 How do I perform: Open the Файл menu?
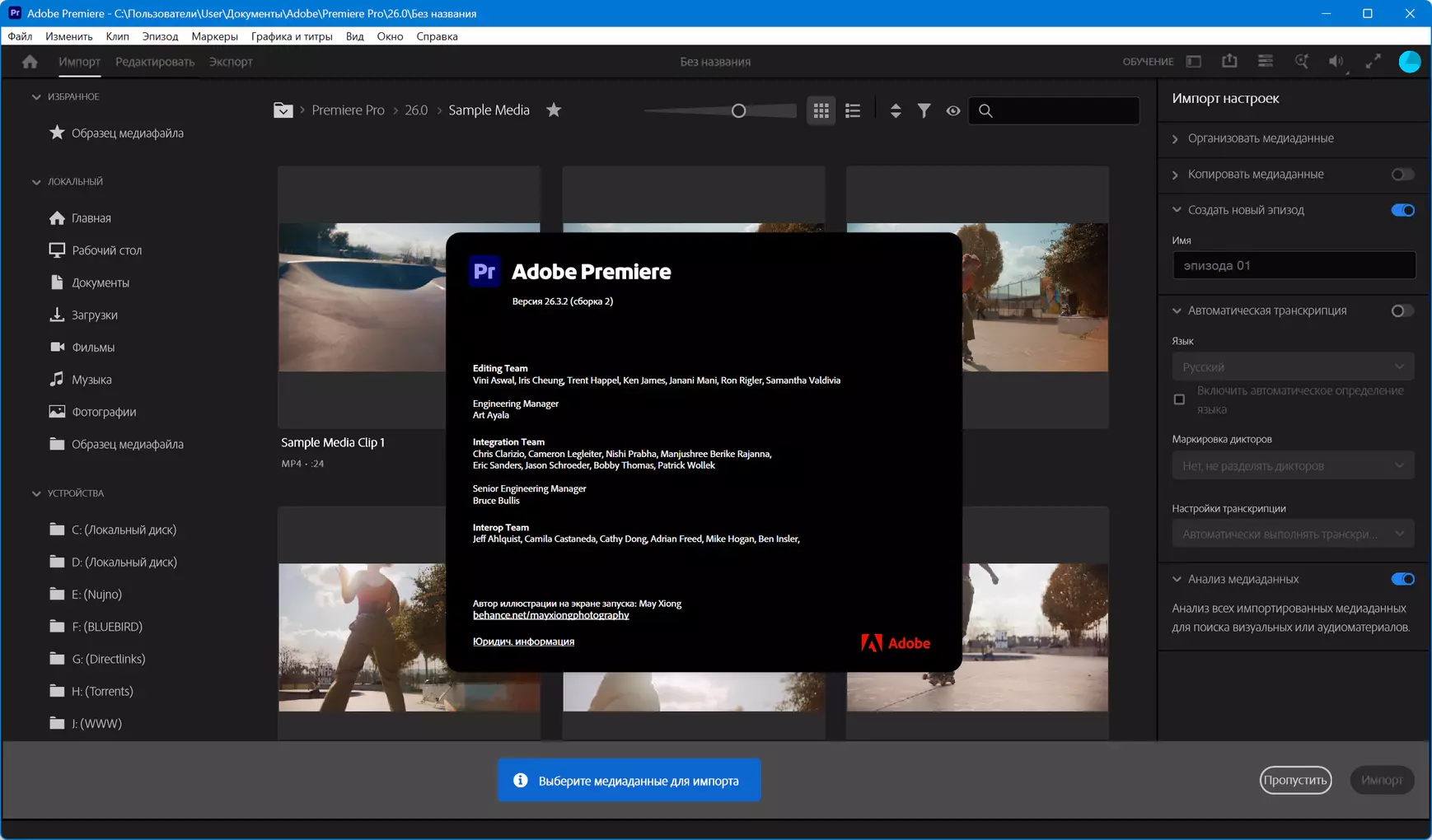click(20, 36)
